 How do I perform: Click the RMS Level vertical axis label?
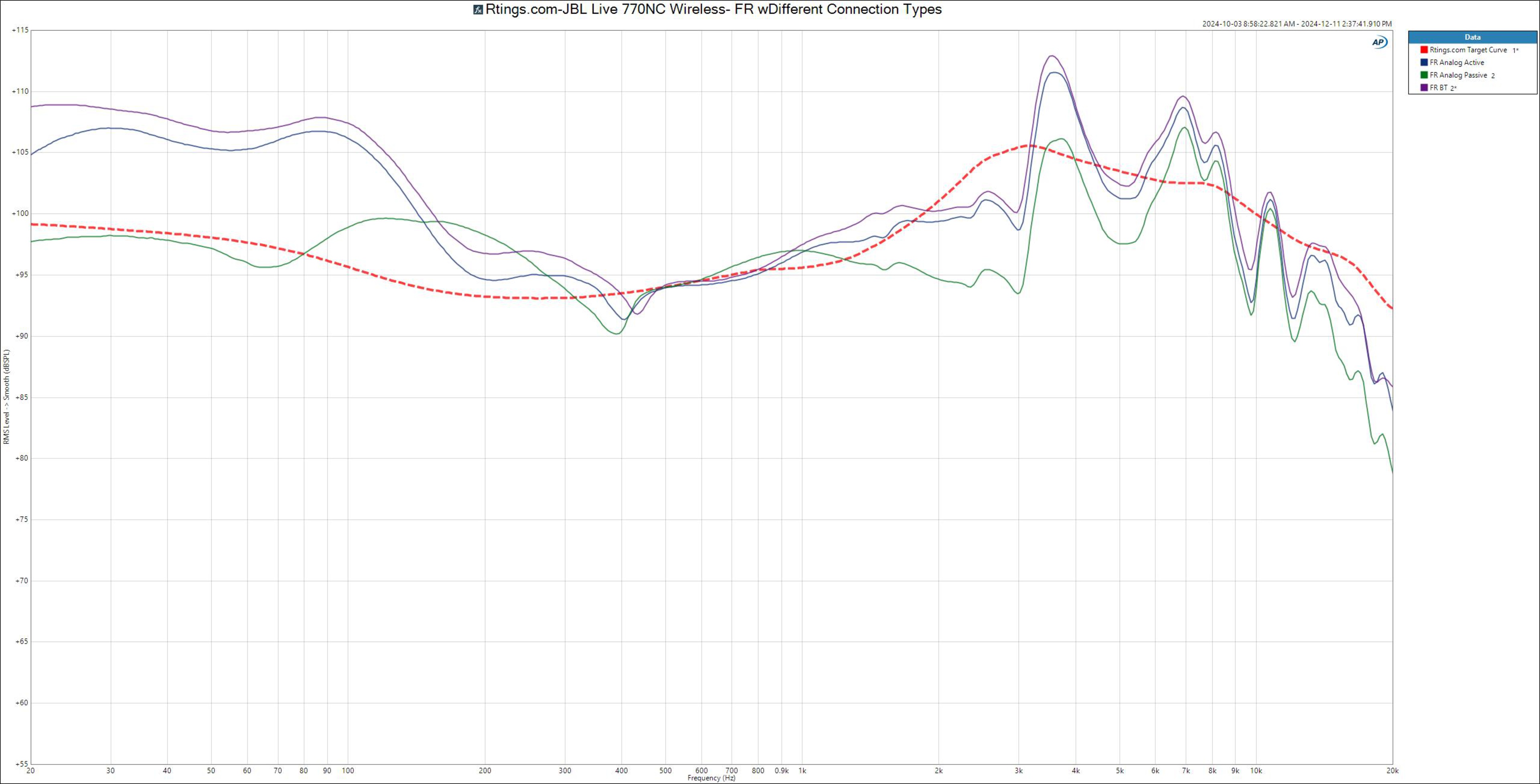point(6,397)
